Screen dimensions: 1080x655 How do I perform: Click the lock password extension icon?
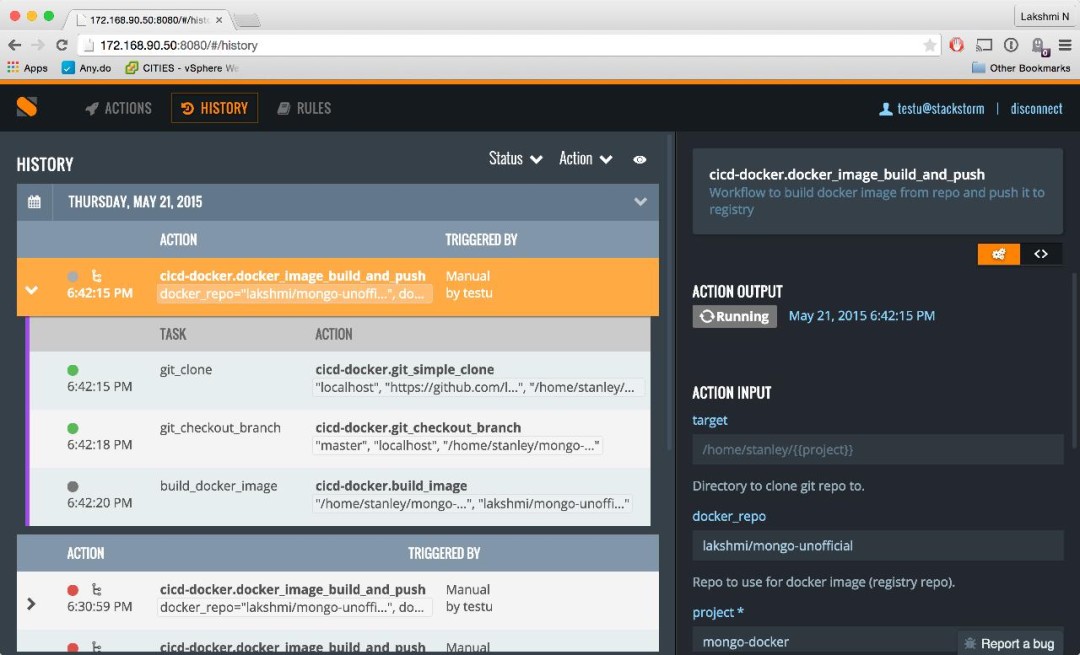pos(1039,45)
